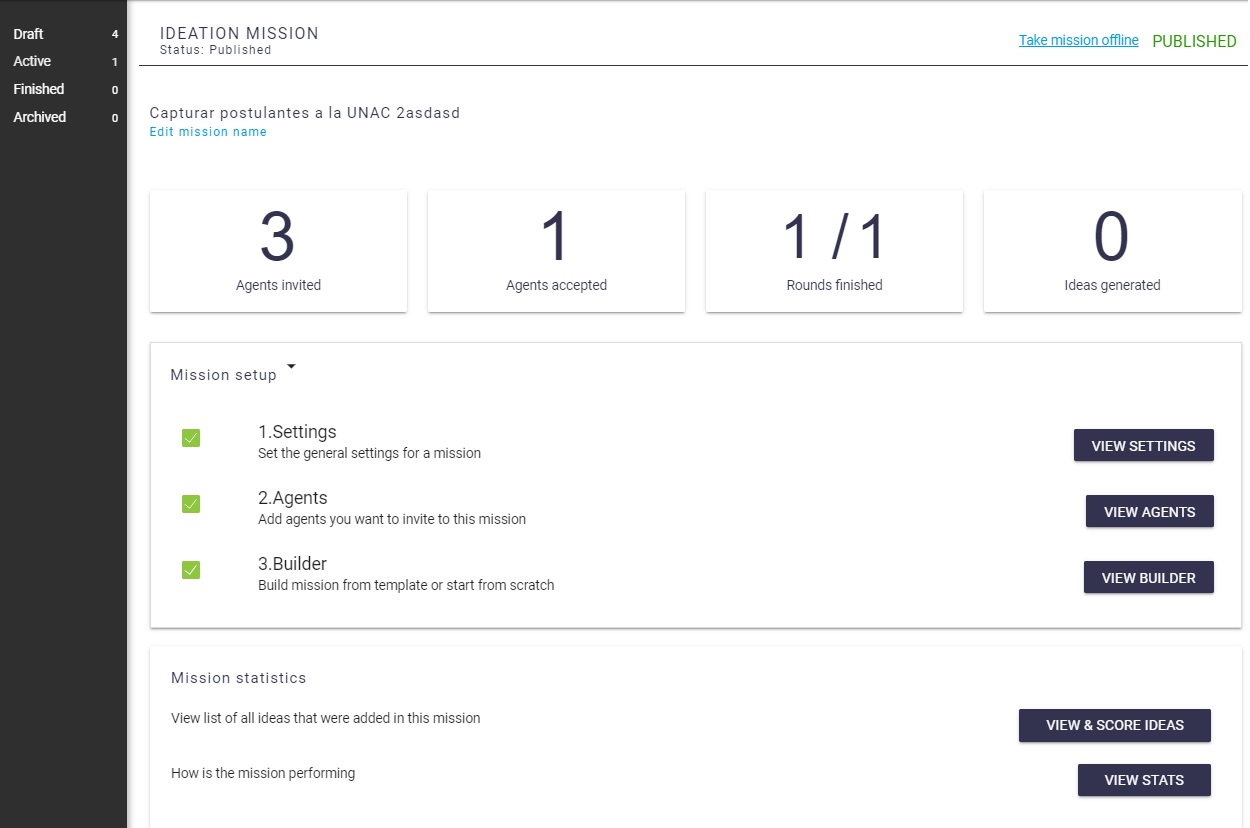Toggle the green Agents step checkbox
Image resolution: width=1250 pixels, height=828 pixels.
point(191,504)
